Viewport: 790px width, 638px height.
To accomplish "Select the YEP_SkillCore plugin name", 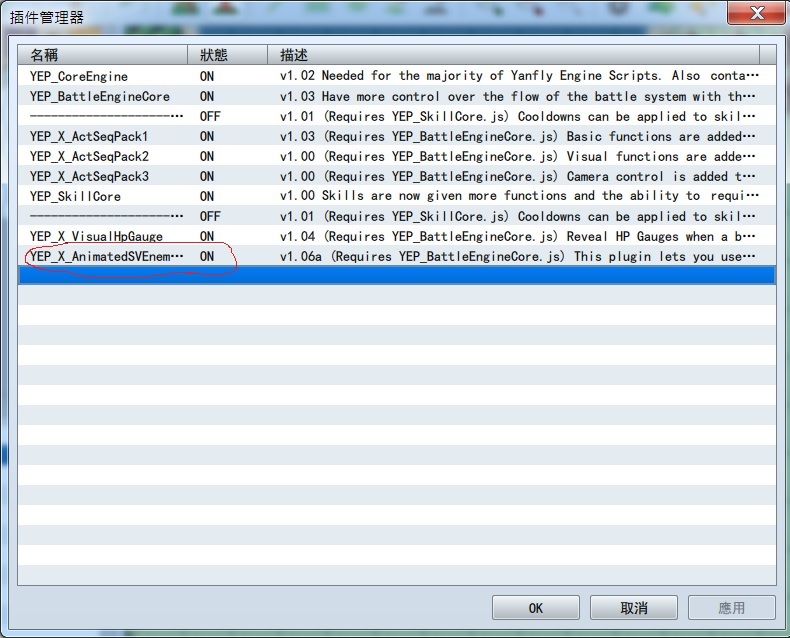I will 75,197.
